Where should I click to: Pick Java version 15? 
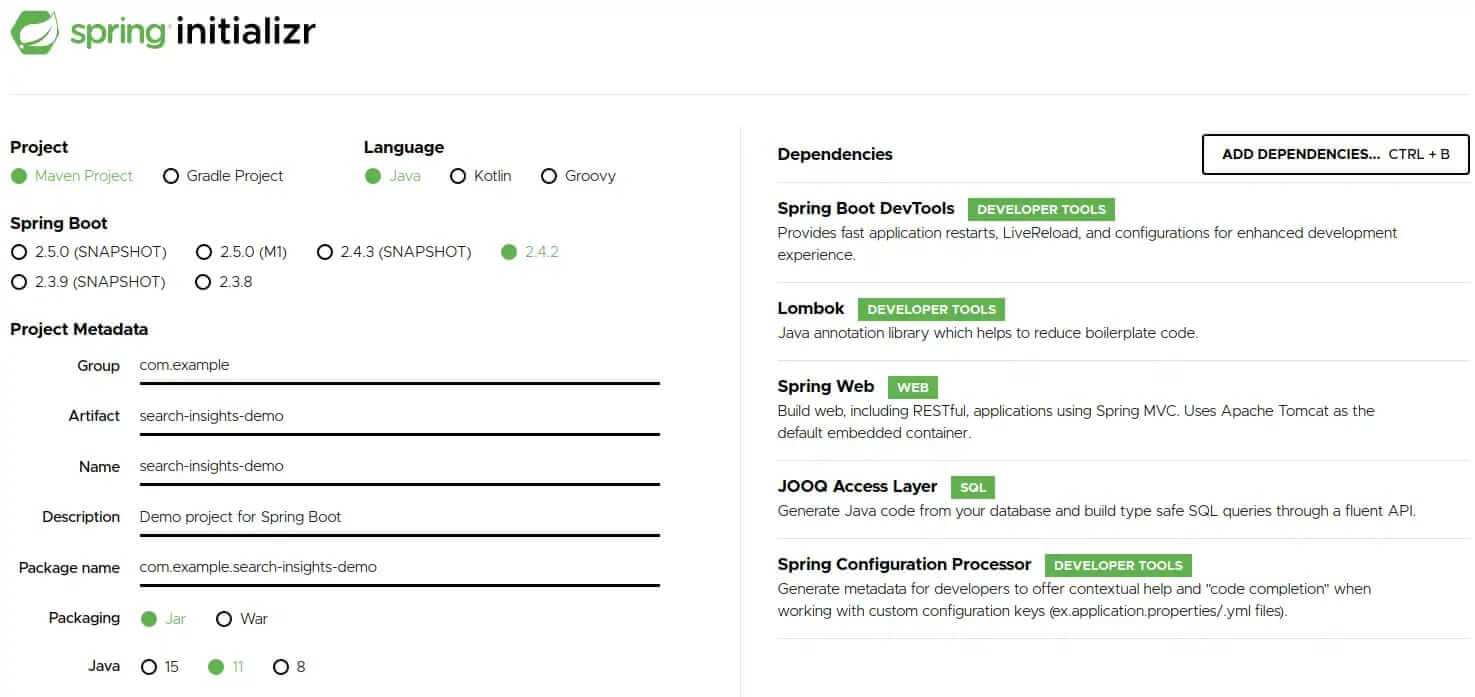[x=149, y=667]
